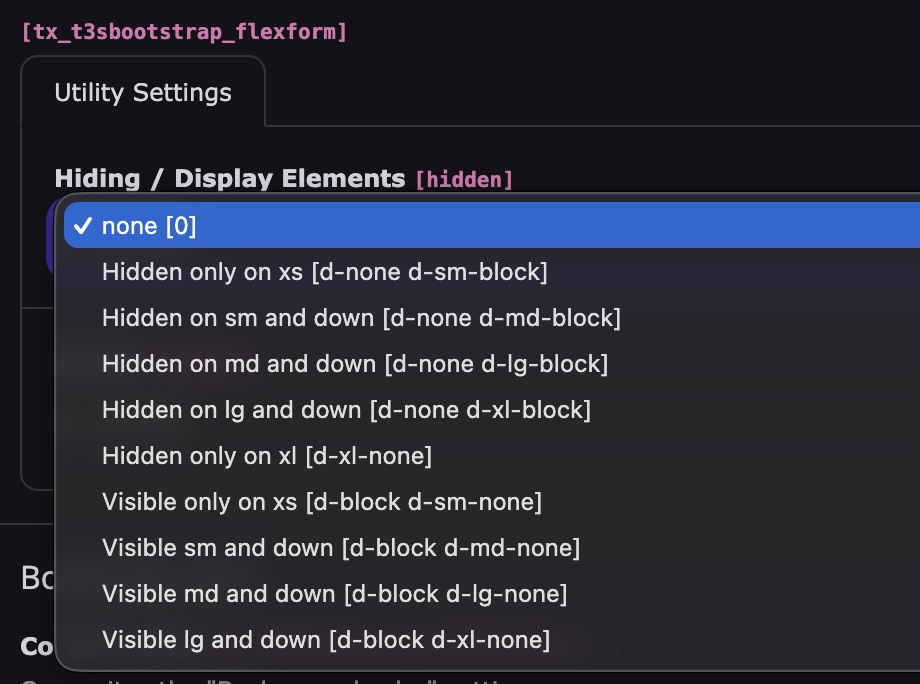Viewport: 920px width, 684px height.
Task: Click the [tx_t3sbootstrap_flexform] field identifier
Action: pyautogui.click(x=184, y=32)
